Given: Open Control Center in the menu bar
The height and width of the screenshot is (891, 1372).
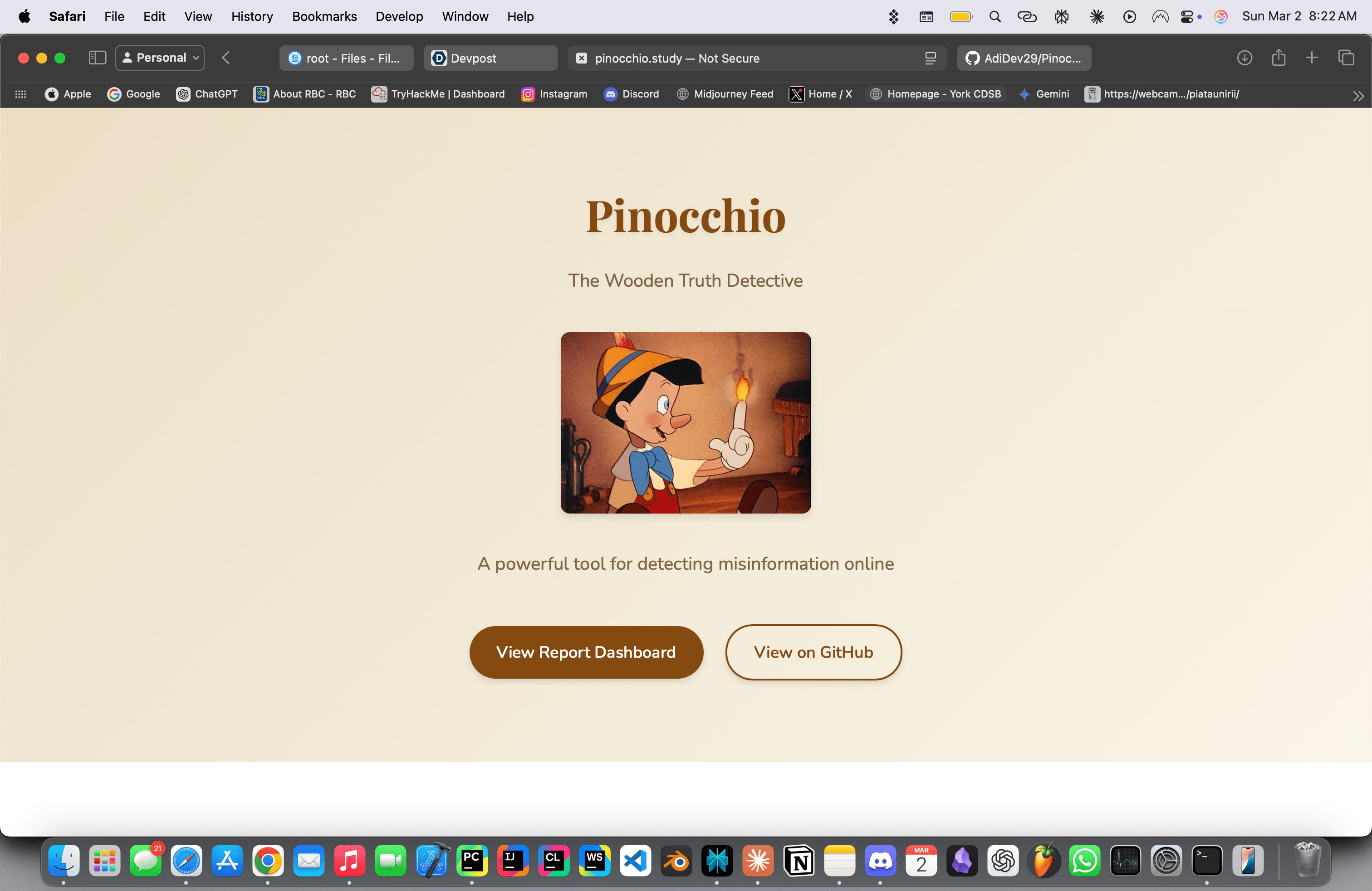Looking at the screenshot, I should pyautogui.click(x=1187, y=16).
